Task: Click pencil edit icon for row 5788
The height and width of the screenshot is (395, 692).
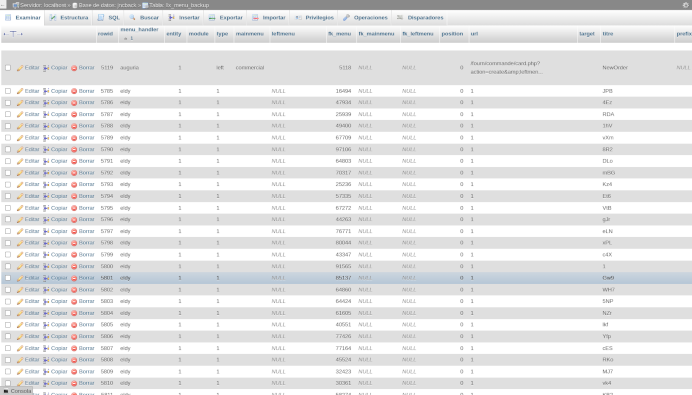Action: point(20,126)
